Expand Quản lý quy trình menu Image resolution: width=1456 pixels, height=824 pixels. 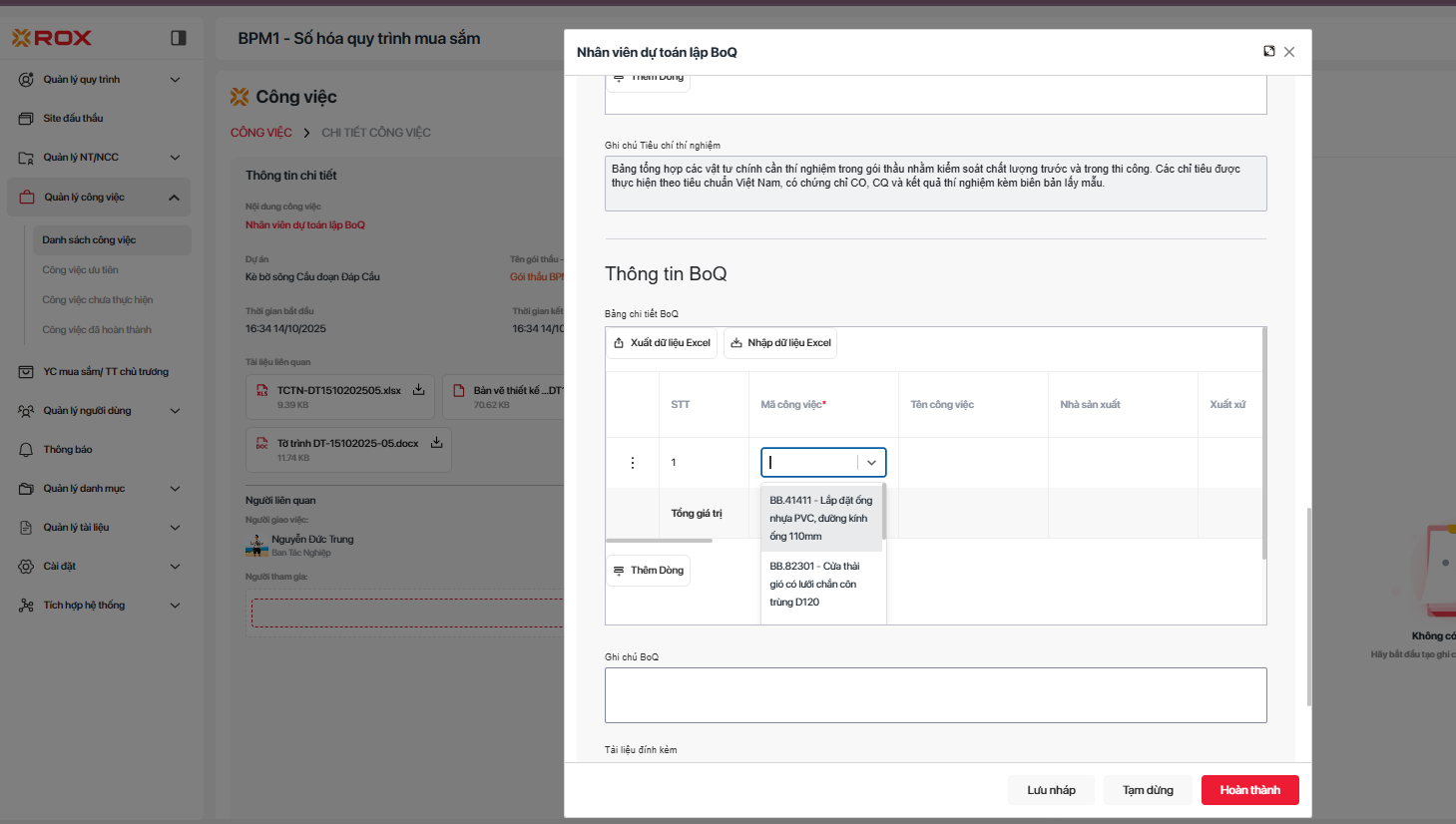pyautogui.click(x=175, y=80)
